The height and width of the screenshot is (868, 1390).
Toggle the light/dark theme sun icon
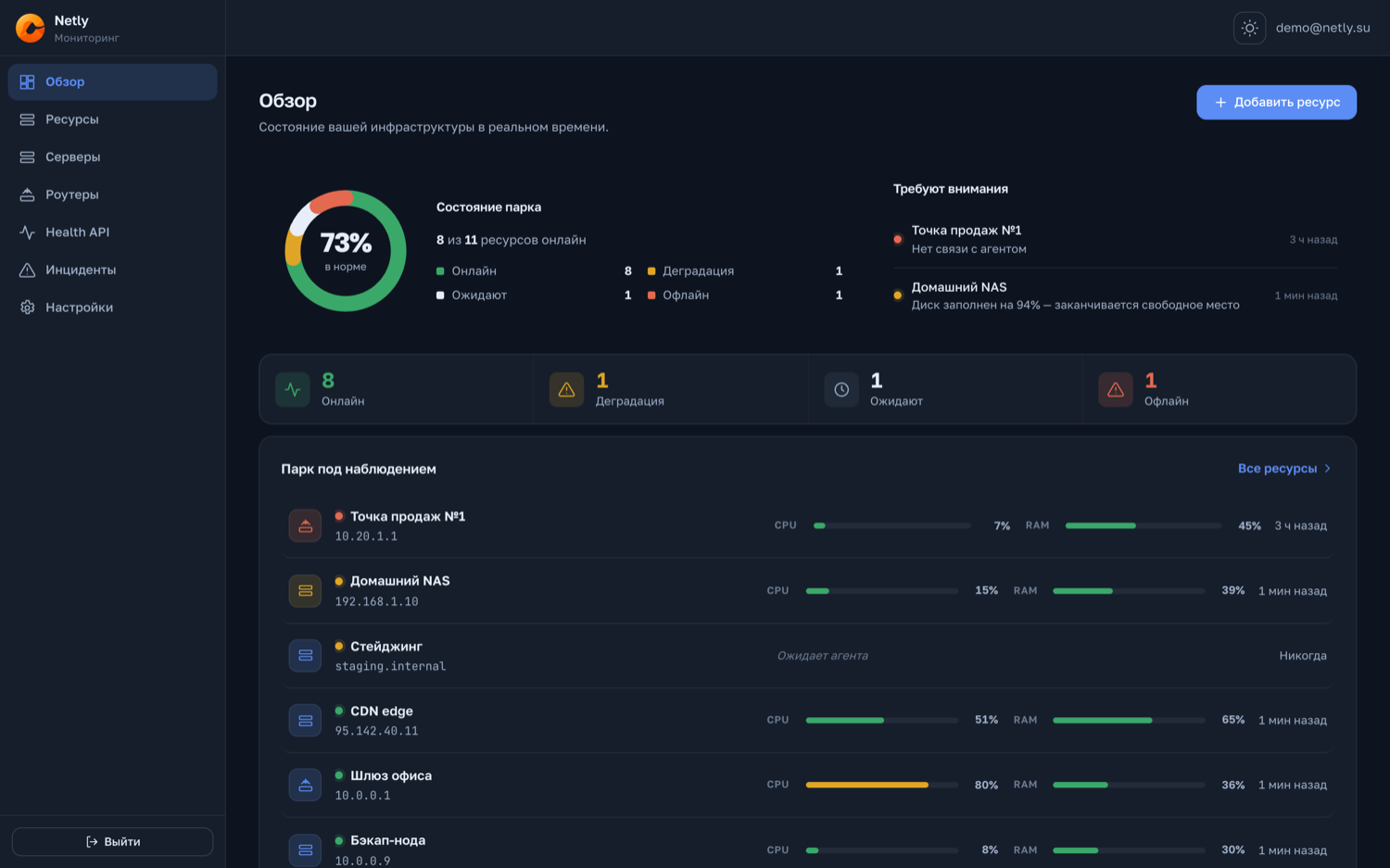[x=1249, y=28]
